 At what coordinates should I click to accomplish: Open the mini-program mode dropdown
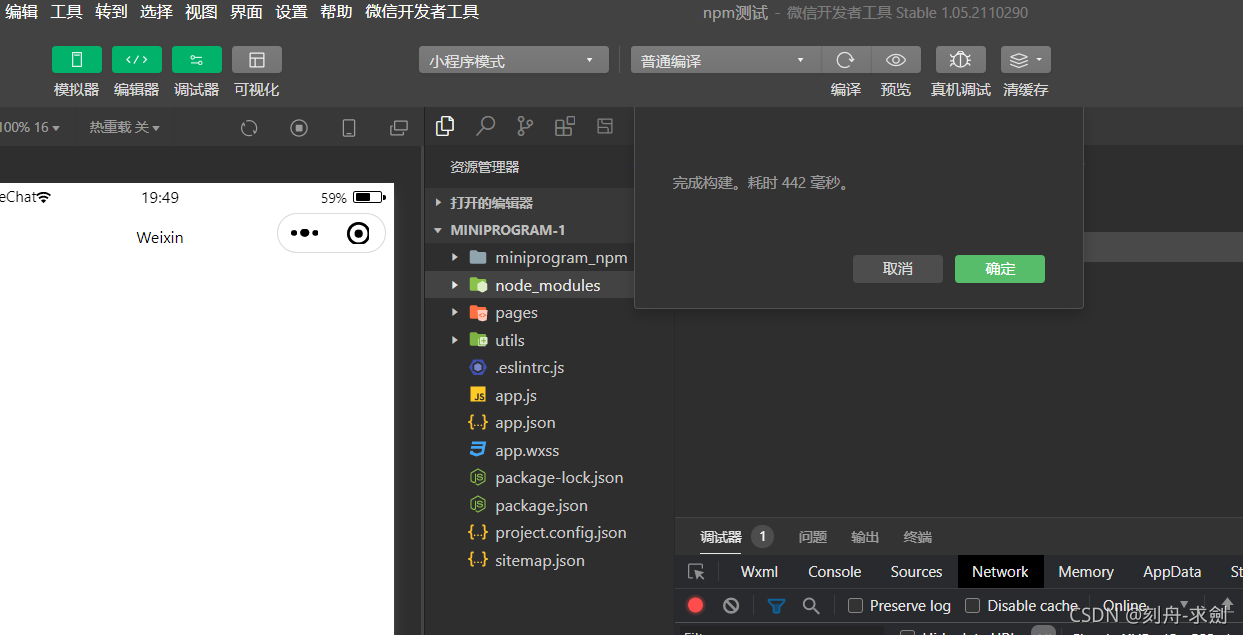[x=514, y=60]
